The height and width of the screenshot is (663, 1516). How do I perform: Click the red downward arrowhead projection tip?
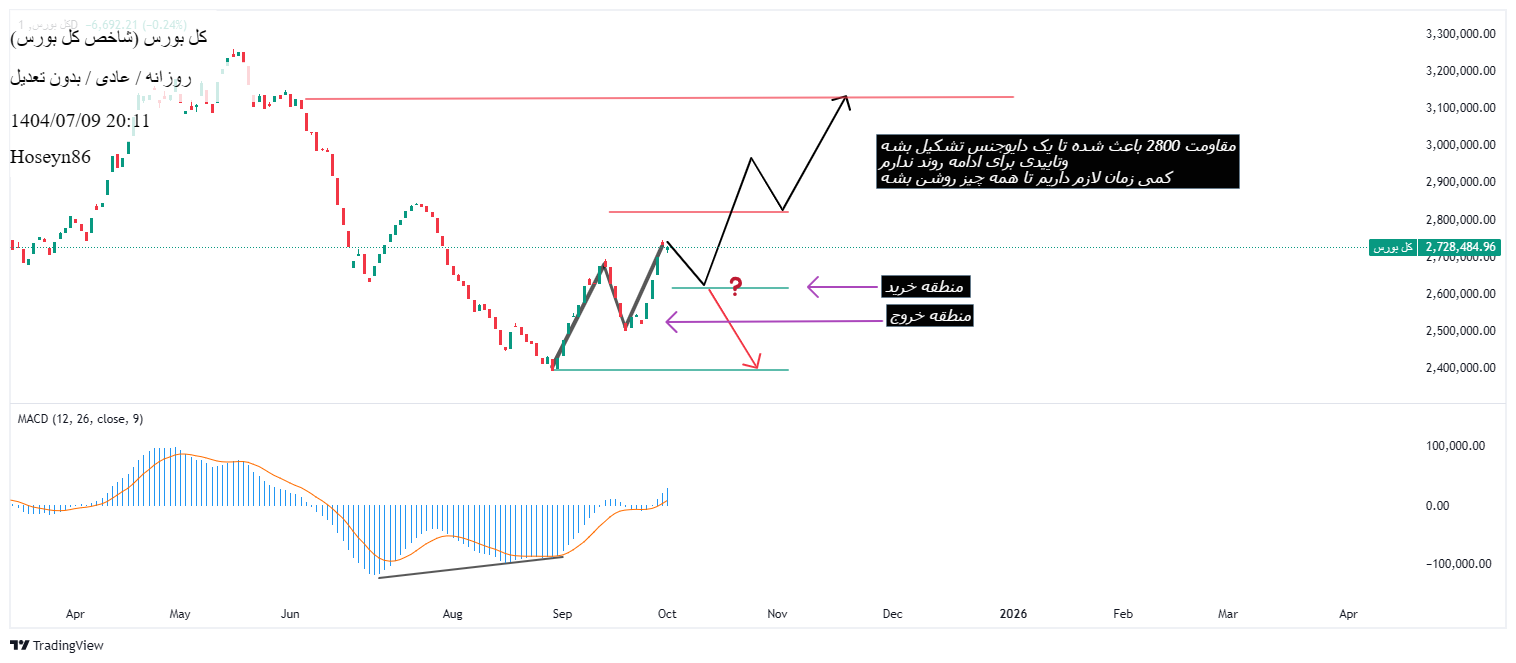[757, 364]
